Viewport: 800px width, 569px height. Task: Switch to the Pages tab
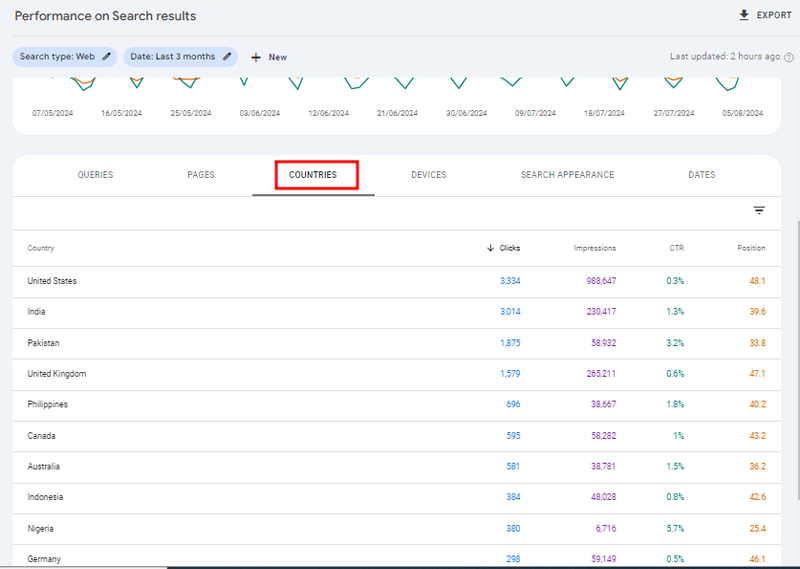[201, 175]
